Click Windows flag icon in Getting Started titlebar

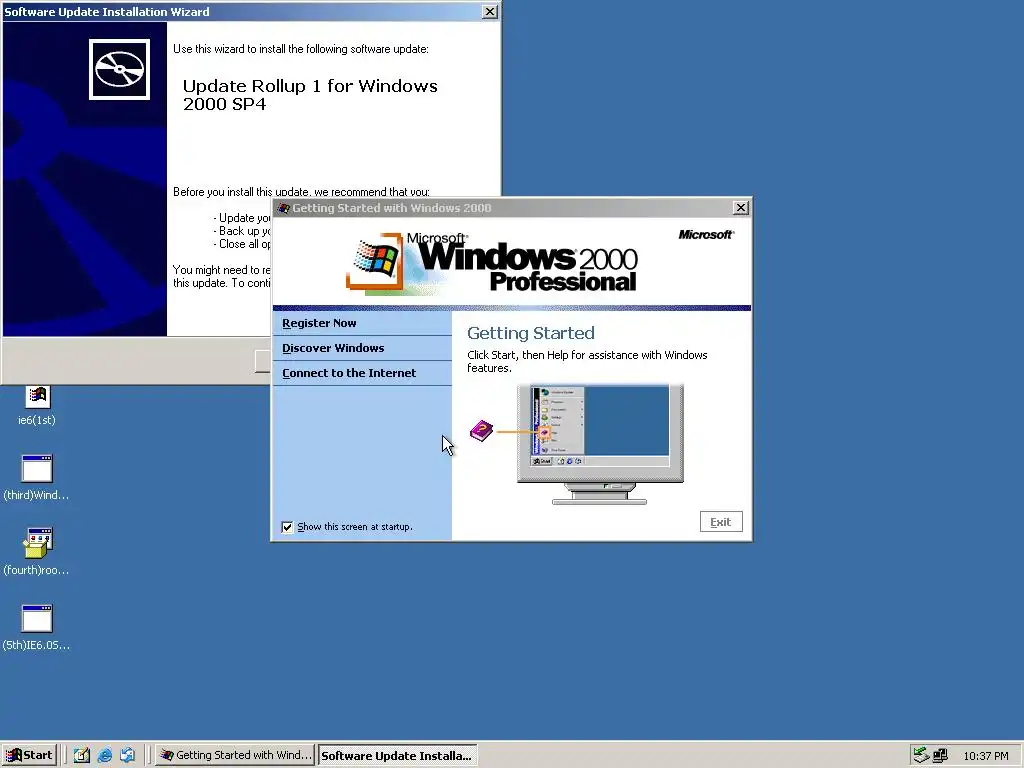pyautogui.click(x=283, y=208)
